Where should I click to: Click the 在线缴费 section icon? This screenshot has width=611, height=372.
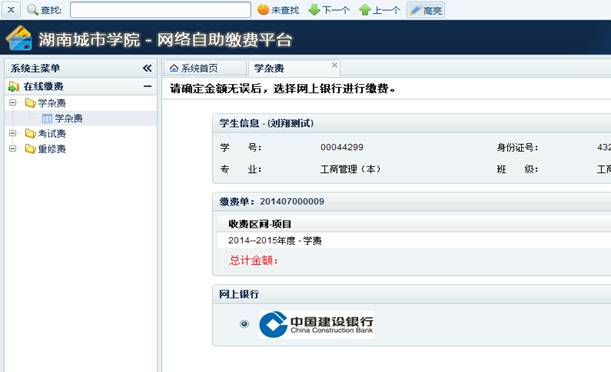(x=14, y=86)
